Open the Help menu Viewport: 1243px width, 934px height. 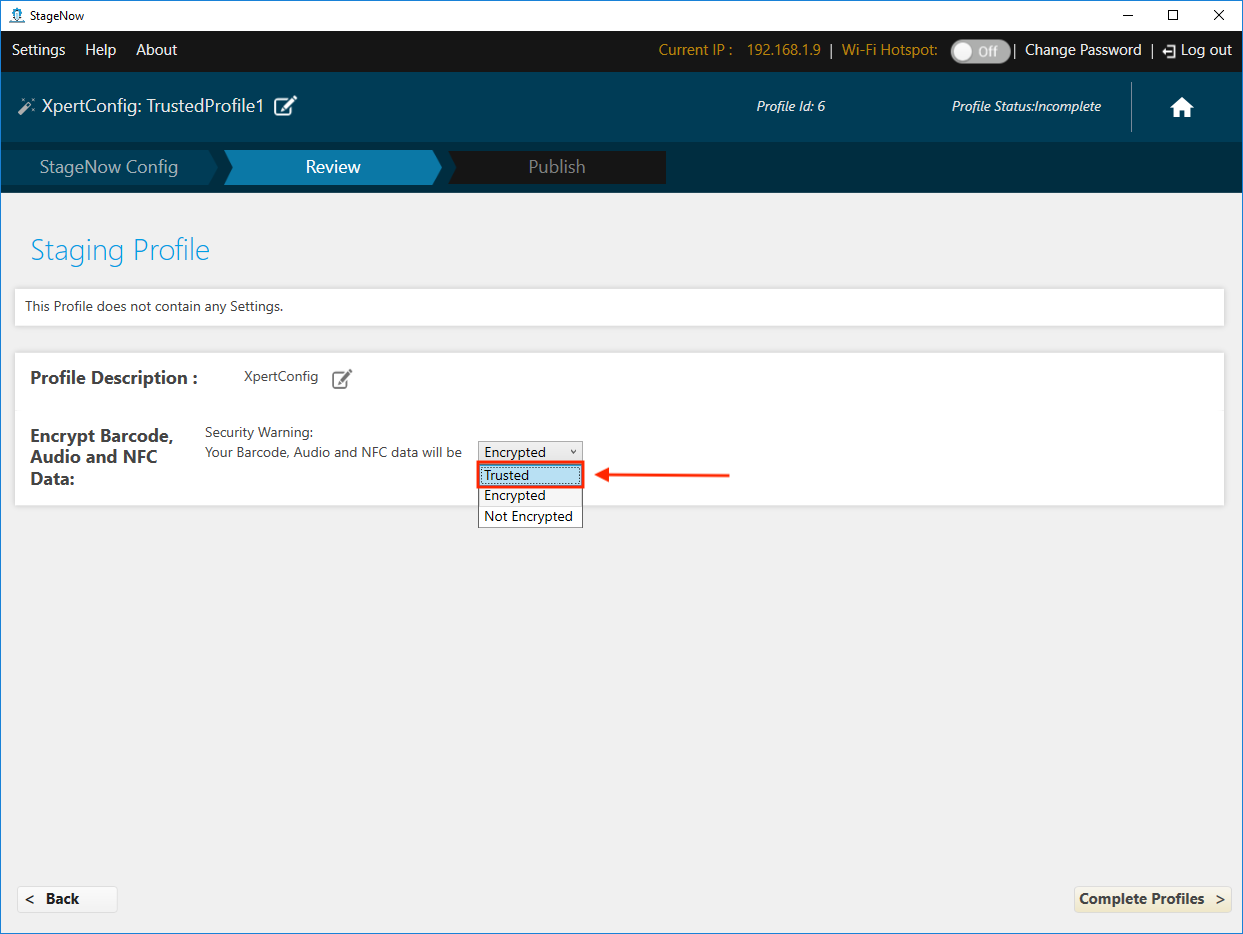(x=100, y=50)
